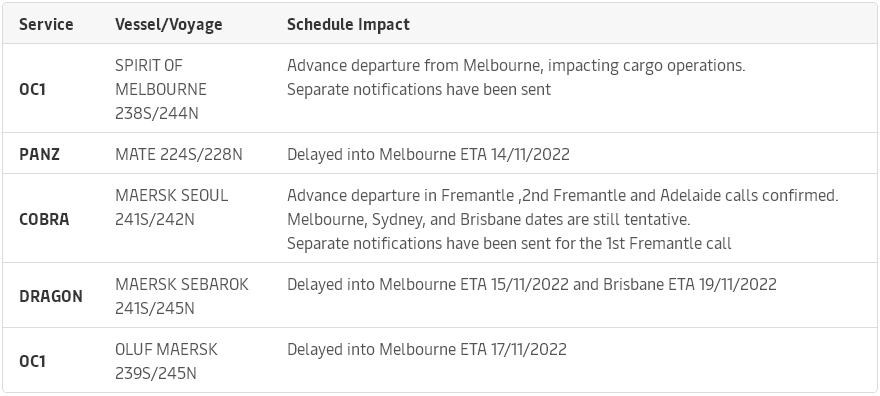This screenshot has height=396, width=880.
Task: Click the MAERSK SEBAROK 241S/245N cell
Action: click(181, 296)
